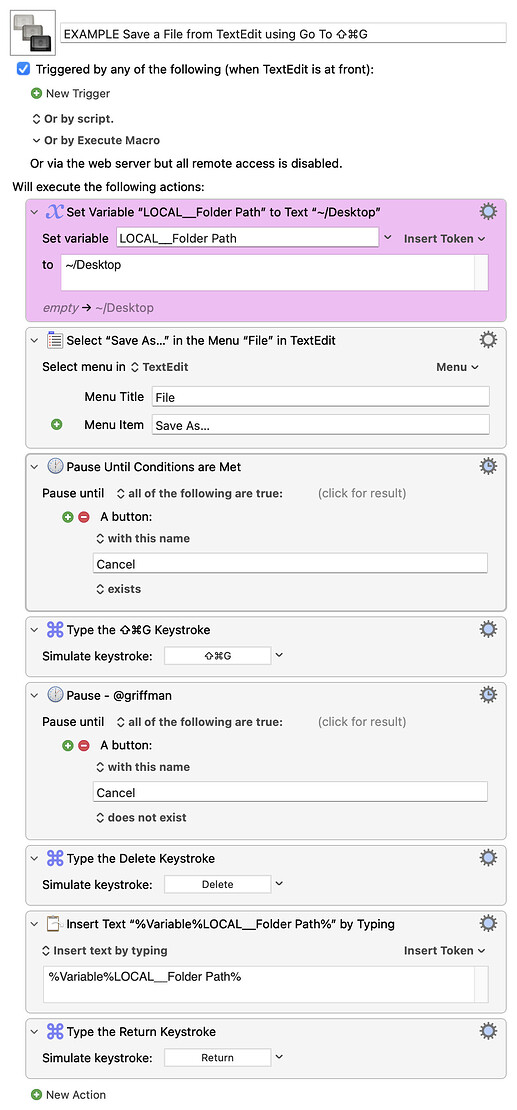Open the dropdown beside the Return keystroke field
This screenshot has height=1110, width=517.
(279, 1058)
